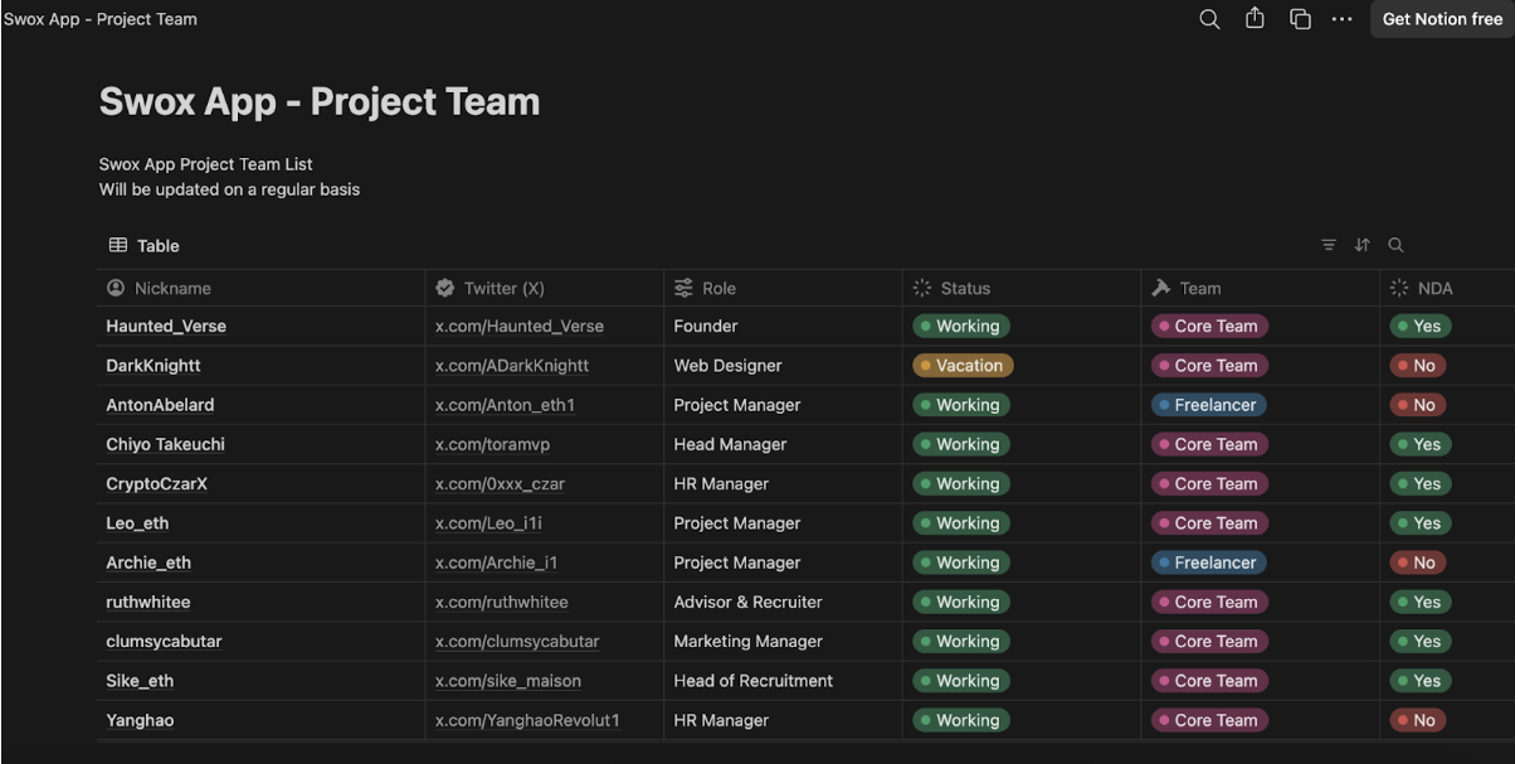Open the page search magnifier icon
The height and width of the screenshot is (764, 1518).
(1209, 19)
